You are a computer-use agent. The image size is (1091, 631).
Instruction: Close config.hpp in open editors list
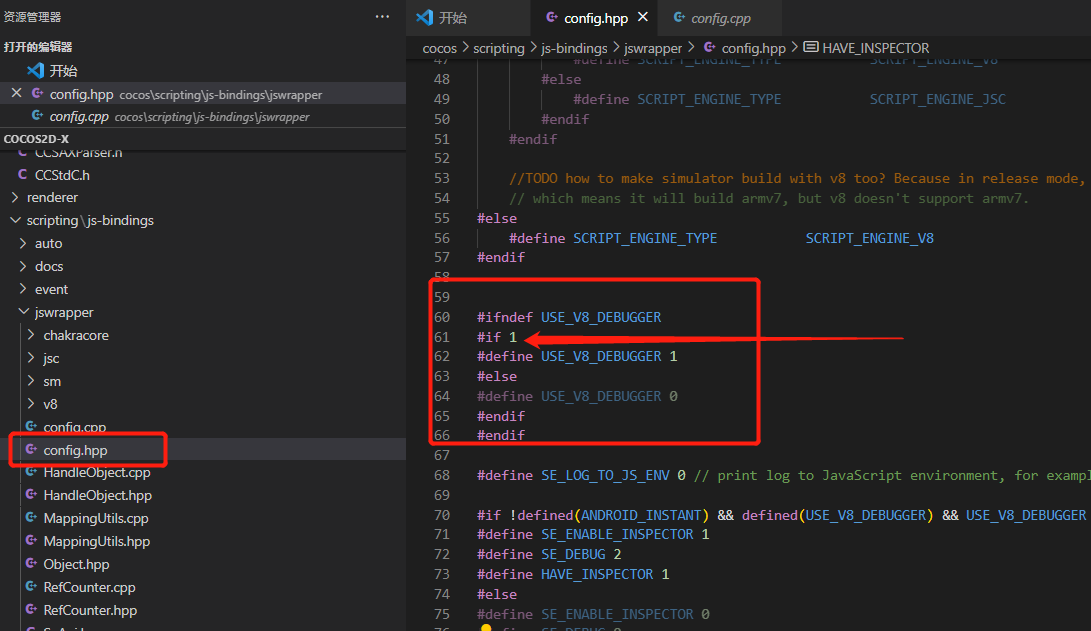coord(17,93)
